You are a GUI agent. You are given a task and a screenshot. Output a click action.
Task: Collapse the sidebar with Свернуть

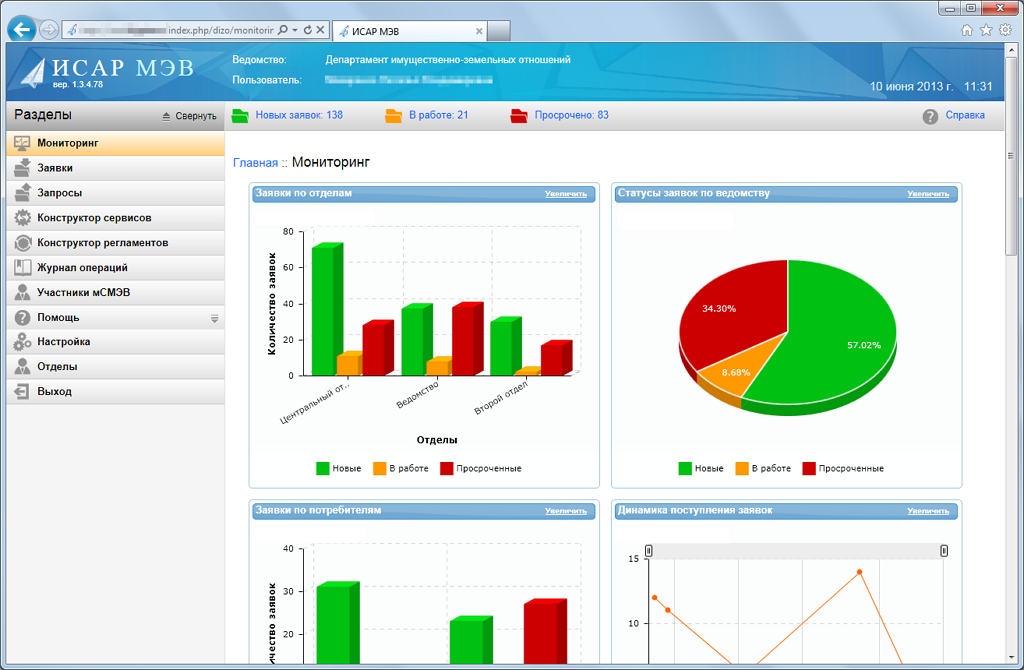coord(189,116)
